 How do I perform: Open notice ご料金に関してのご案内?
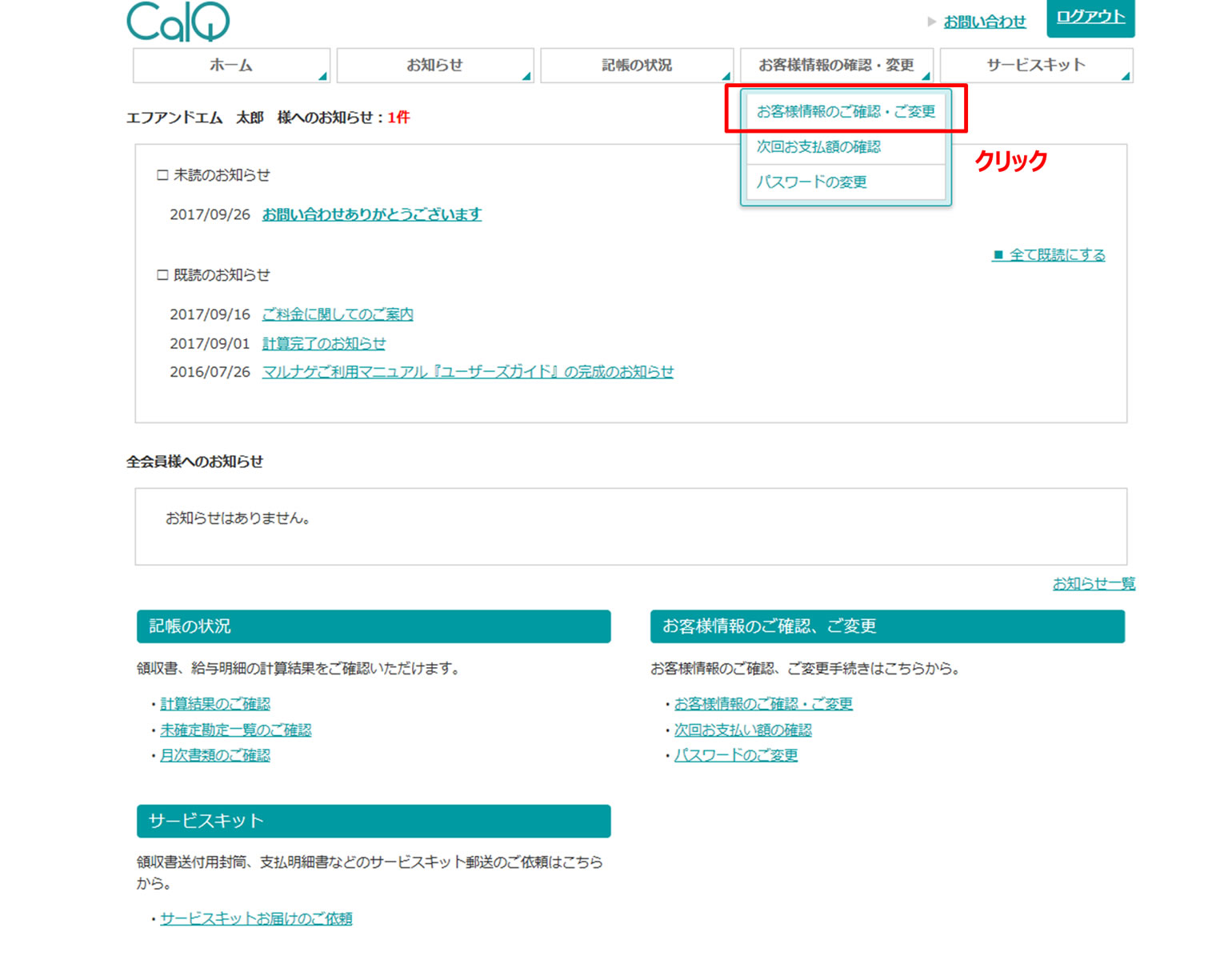[338, 314]
